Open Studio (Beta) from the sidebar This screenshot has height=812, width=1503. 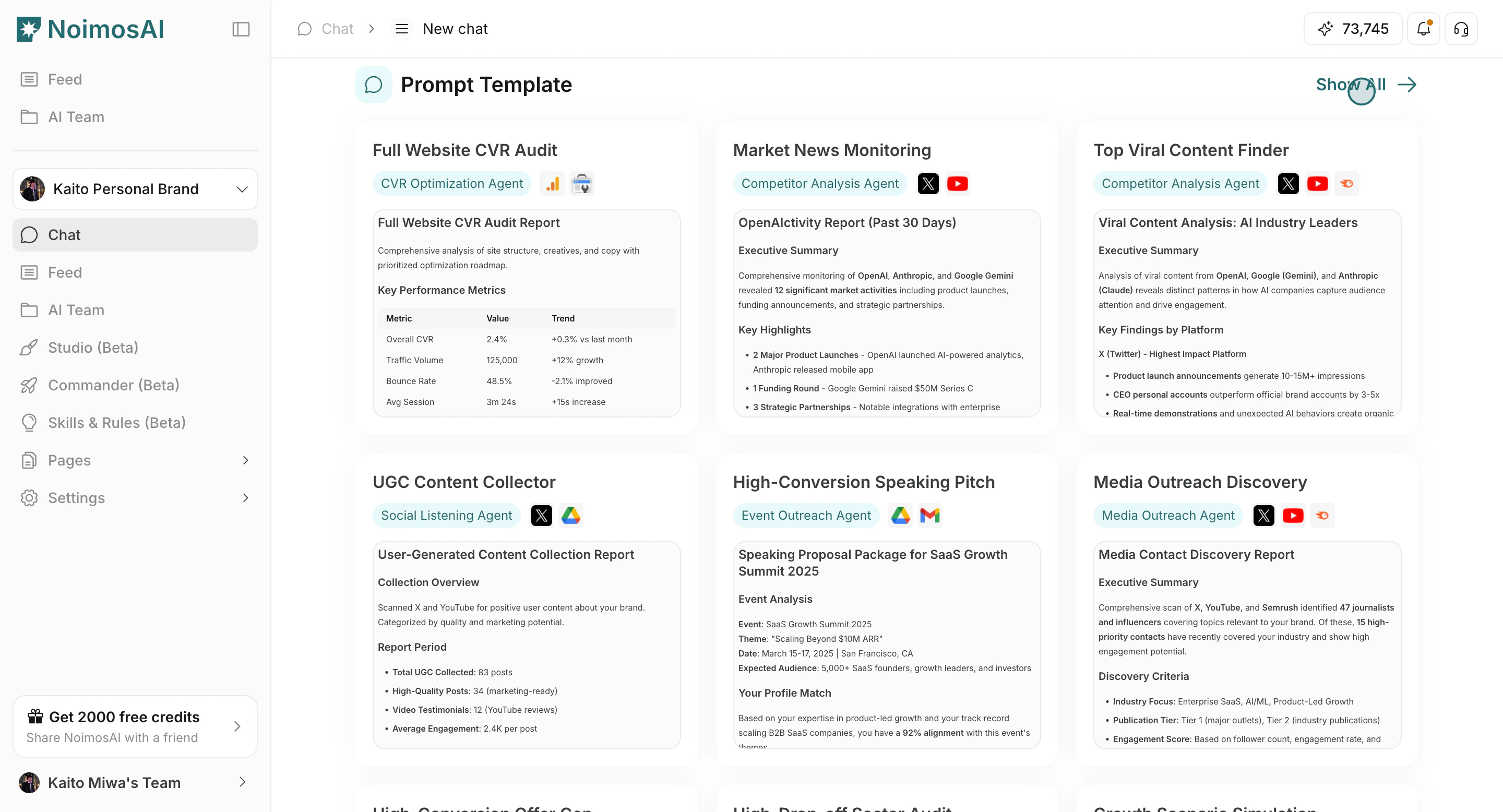click(x=135, y=347)
